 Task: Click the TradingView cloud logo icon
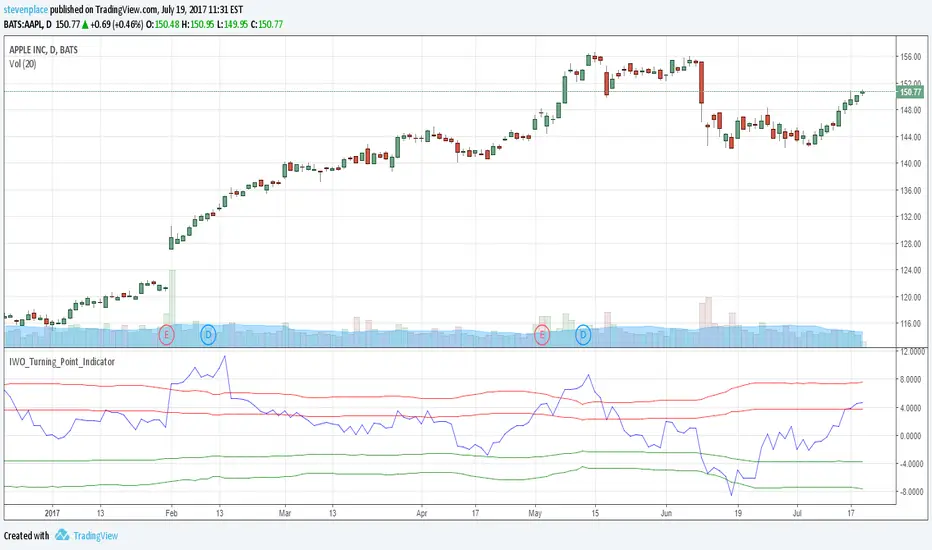pos(62,535)
